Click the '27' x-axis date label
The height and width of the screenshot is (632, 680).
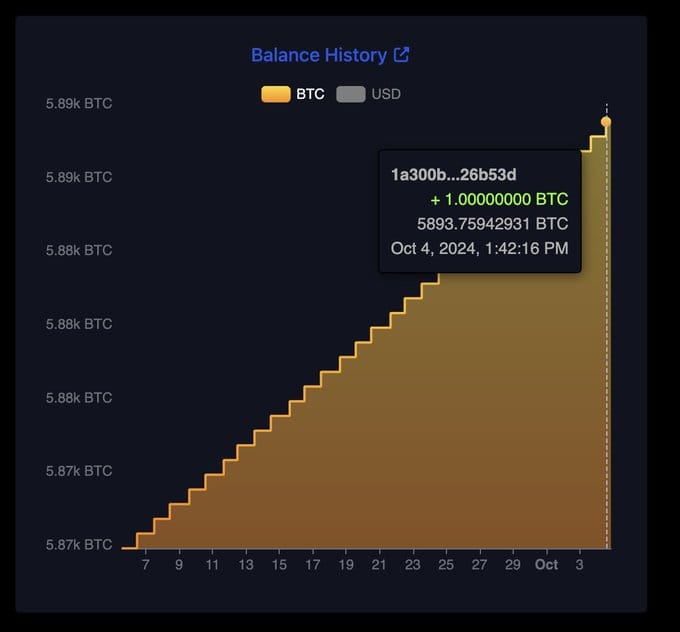[479, 564]
